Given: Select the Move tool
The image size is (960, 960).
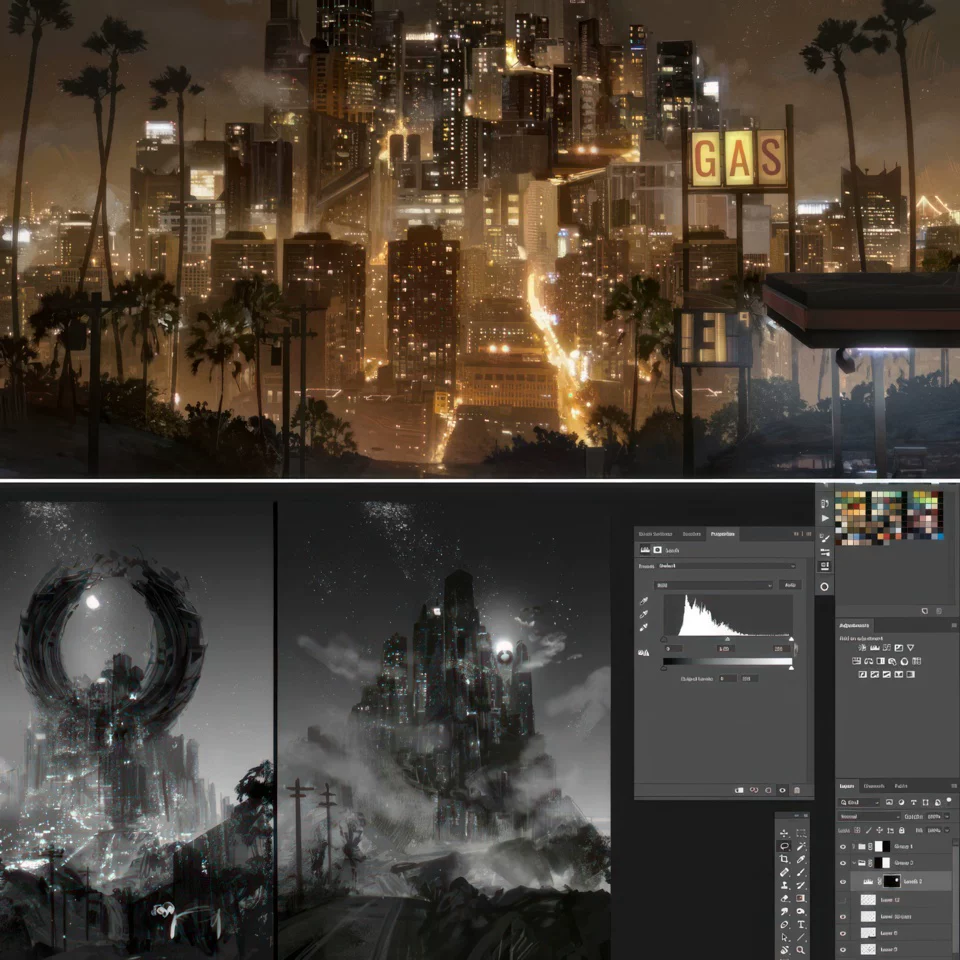Looking at the screenshot, I should 784,833.
